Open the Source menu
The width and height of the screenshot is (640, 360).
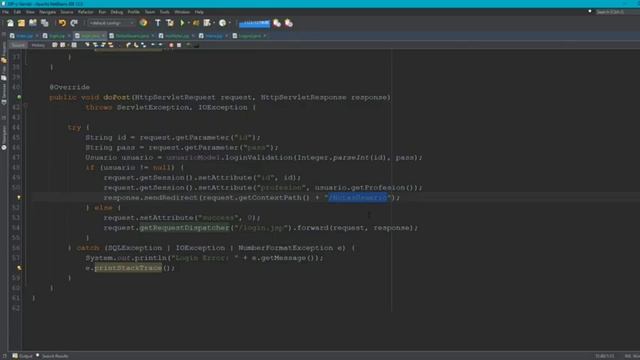pos(67,12)
